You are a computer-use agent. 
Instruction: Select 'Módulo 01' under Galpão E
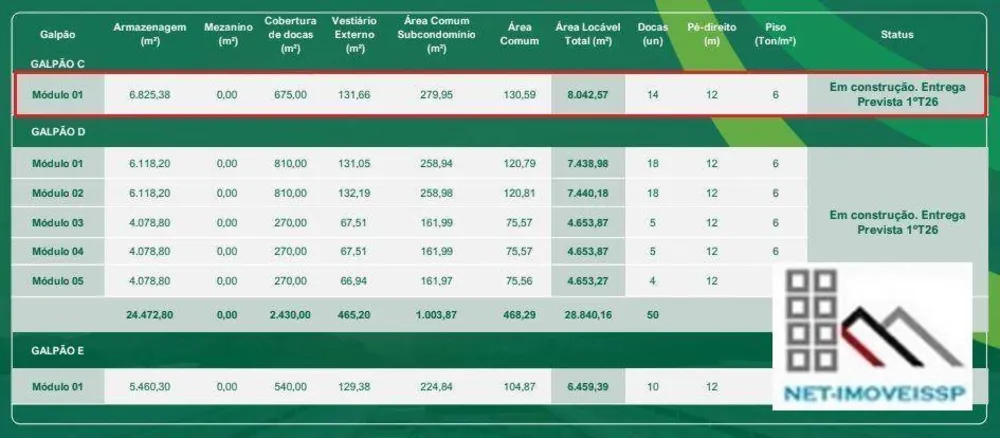point(57,387)
